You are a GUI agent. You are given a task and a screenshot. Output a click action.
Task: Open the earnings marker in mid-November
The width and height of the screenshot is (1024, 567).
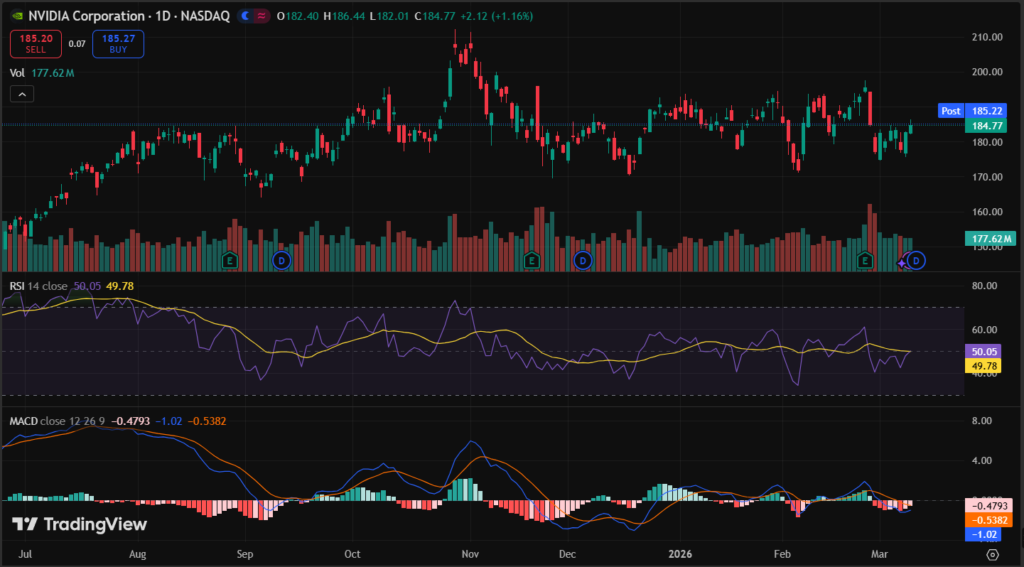532,260
